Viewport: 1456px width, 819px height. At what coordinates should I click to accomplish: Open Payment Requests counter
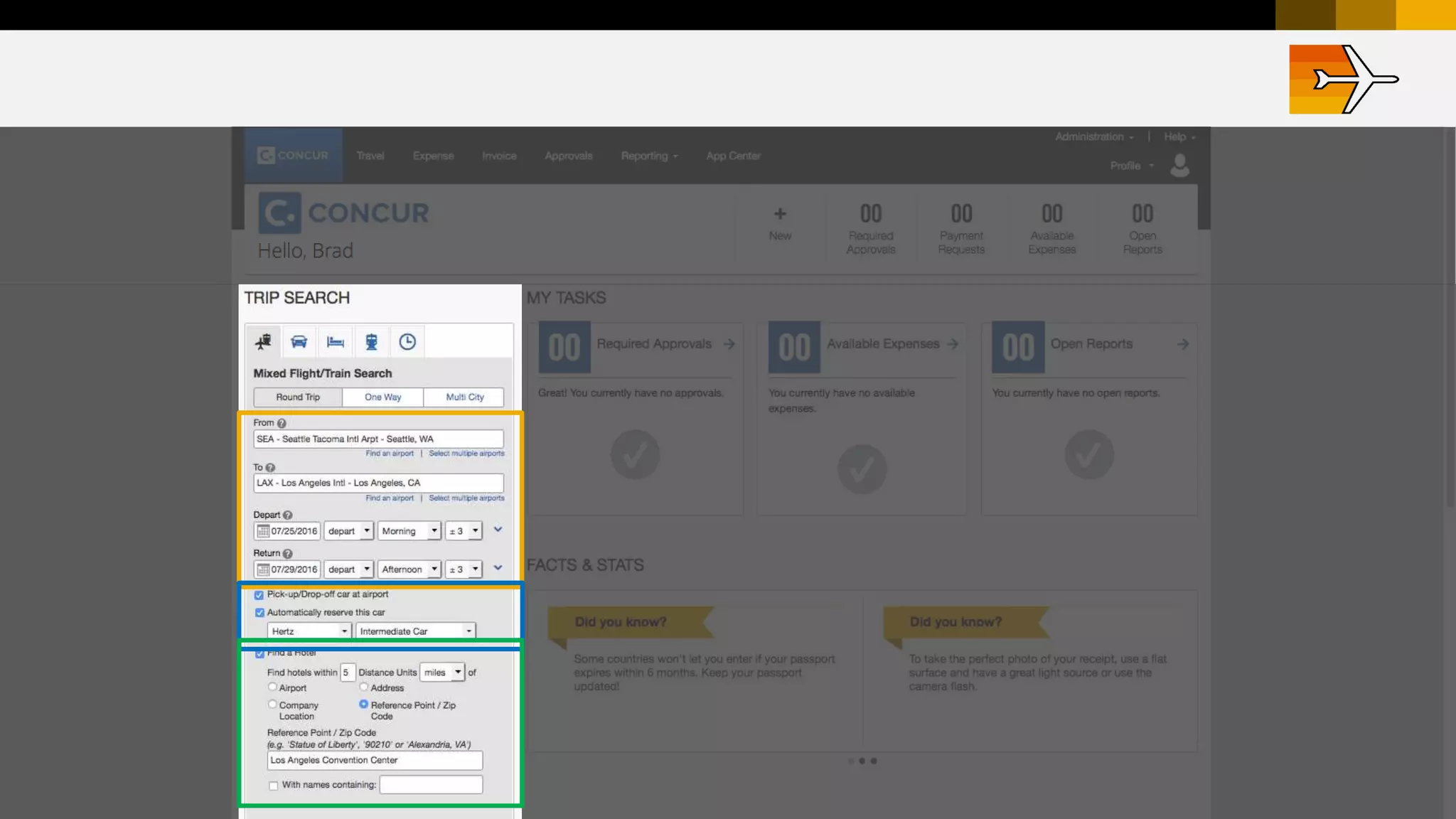click(x=961, y=229)
